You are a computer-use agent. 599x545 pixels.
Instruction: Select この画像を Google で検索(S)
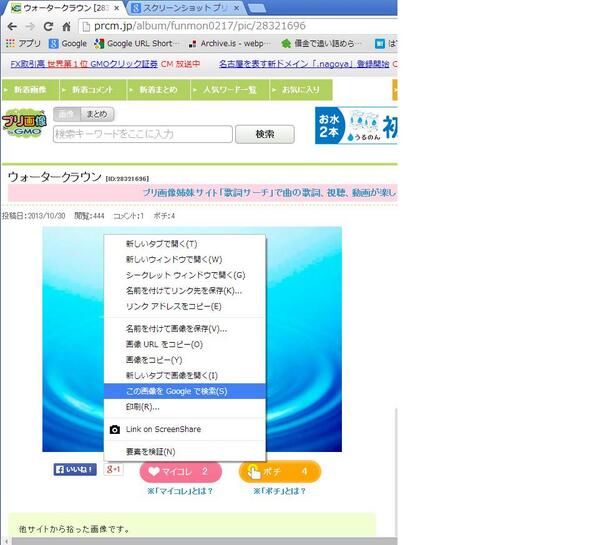[x=185, y=391]
